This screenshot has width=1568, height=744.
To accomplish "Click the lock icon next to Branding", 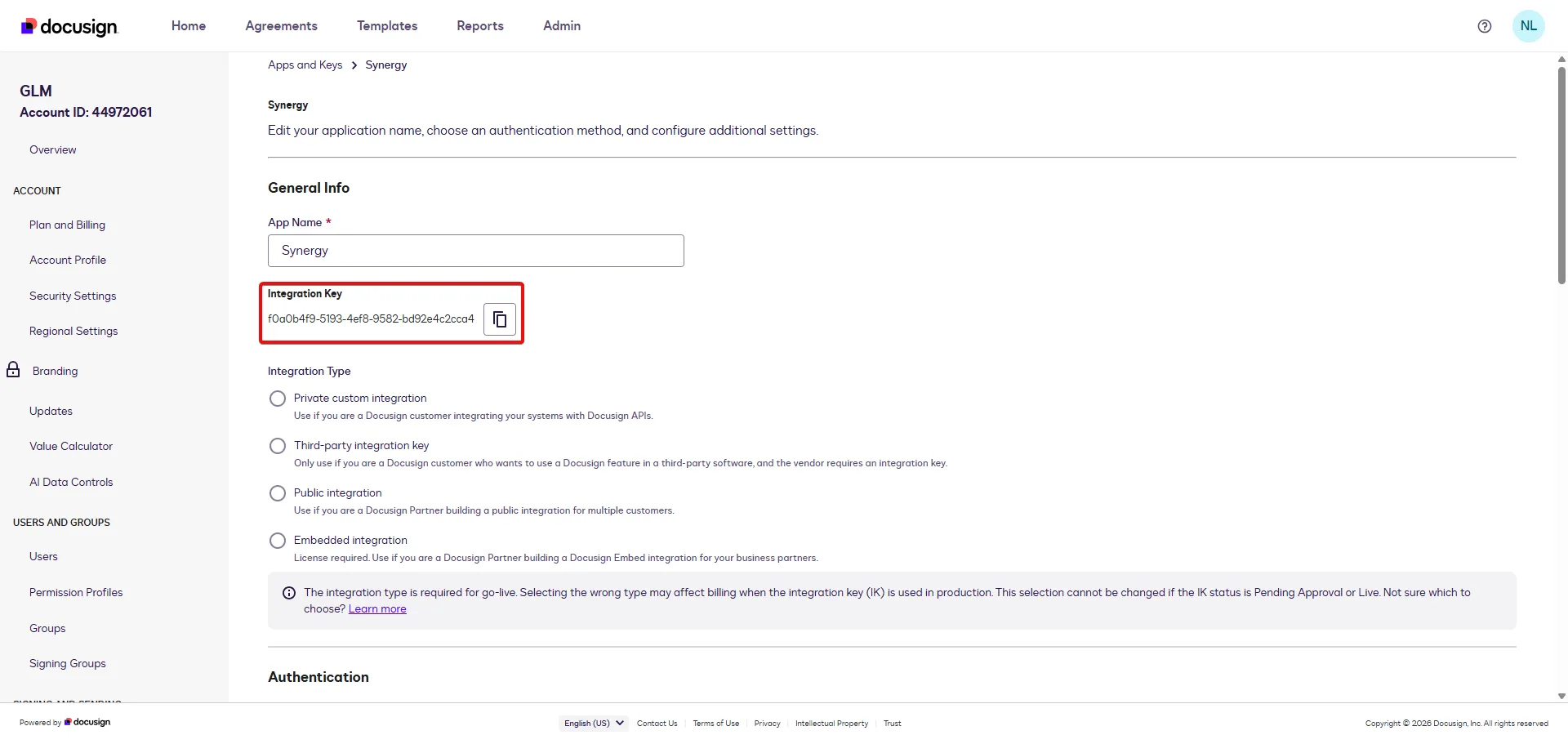I will click(x=13, y=369).
